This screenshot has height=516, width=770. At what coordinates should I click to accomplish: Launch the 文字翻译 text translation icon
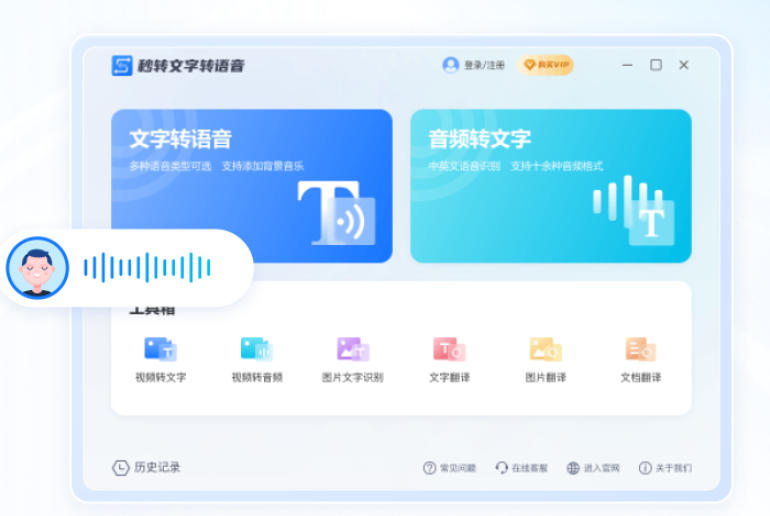click(449, 349)
